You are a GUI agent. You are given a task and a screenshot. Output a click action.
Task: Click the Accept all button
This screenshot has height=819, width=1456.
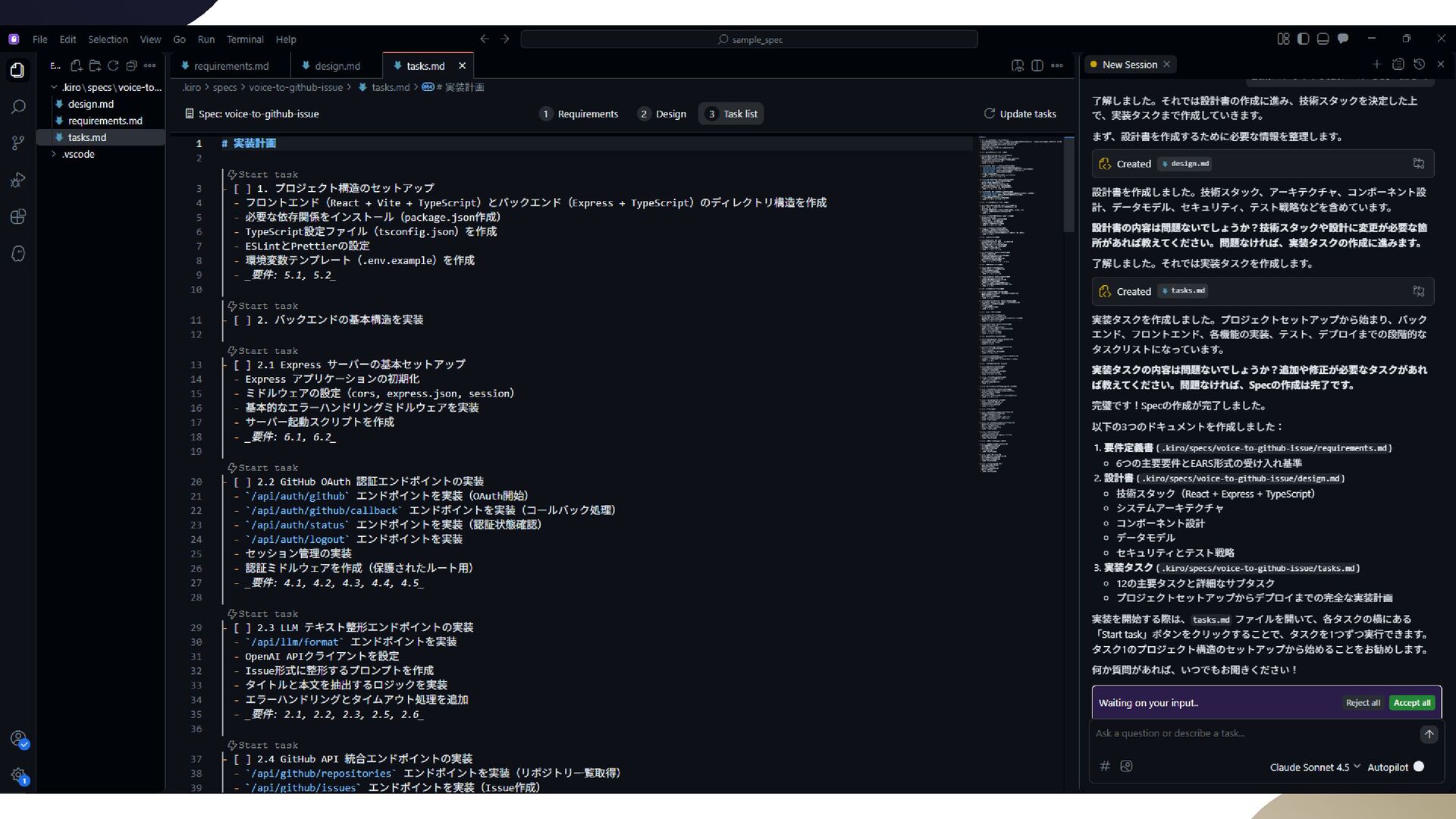tap(1411, 703)
